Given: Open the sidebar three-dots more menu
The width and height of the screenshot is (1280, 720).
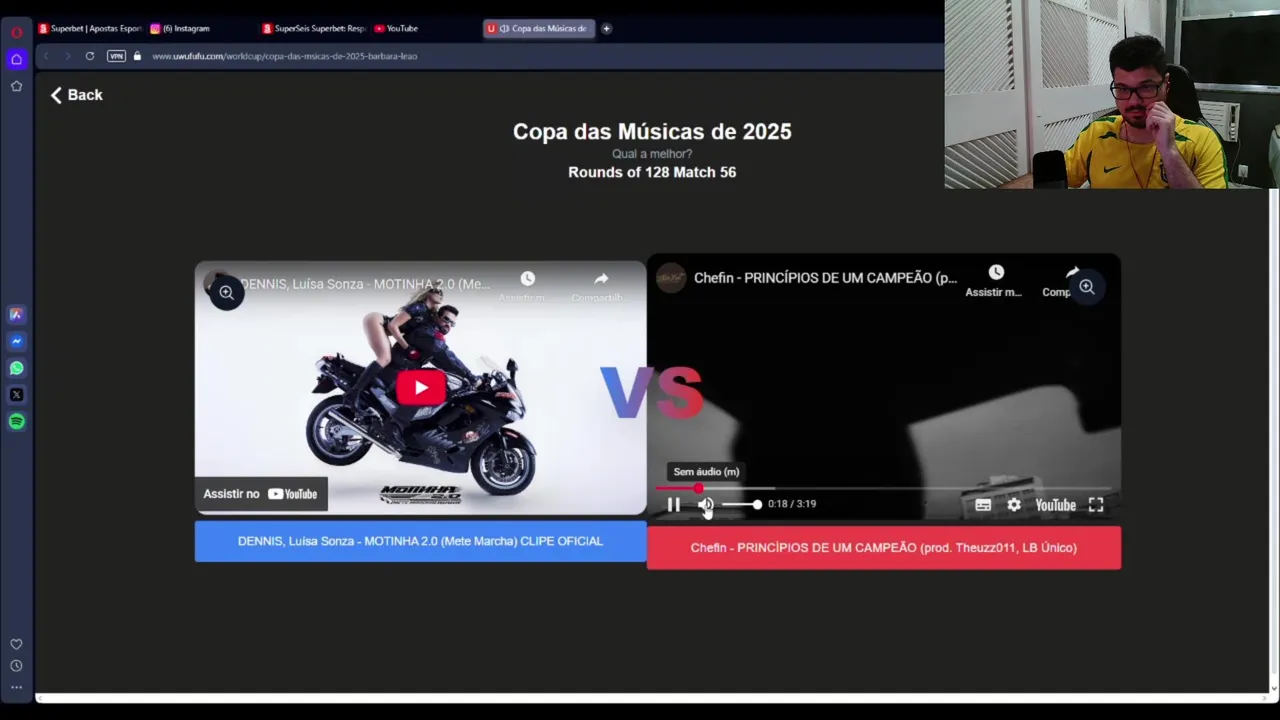Looking at the screenshot, I should [16, 687].
